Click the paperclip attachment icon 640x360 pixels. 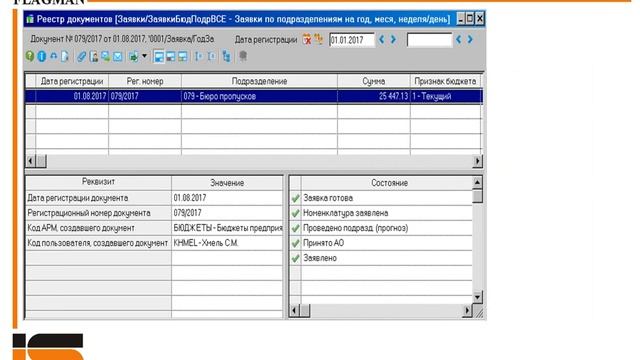82,56
